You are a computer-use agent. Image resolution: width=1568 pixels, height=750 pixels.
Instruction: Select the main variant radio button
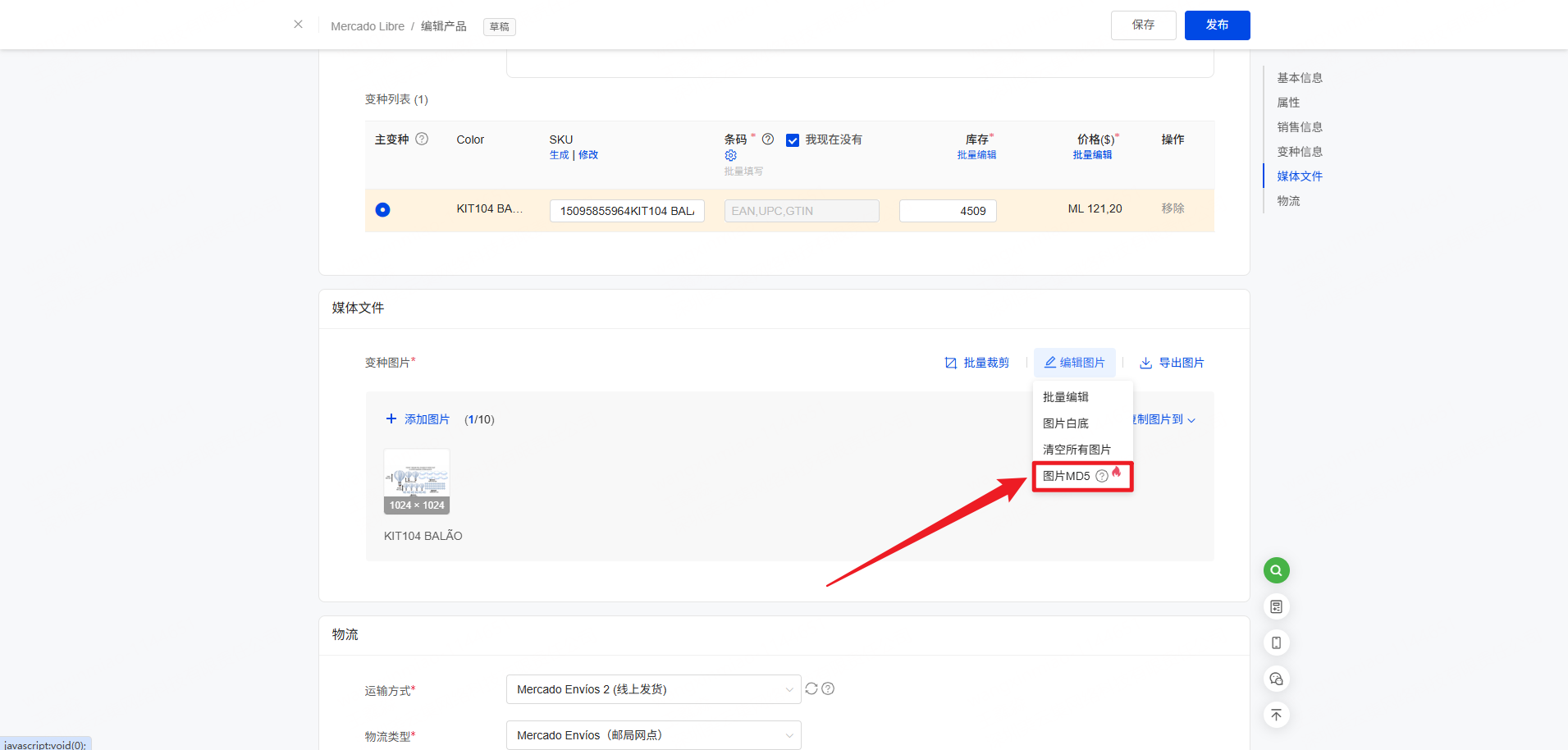click(x=382, y=210)
